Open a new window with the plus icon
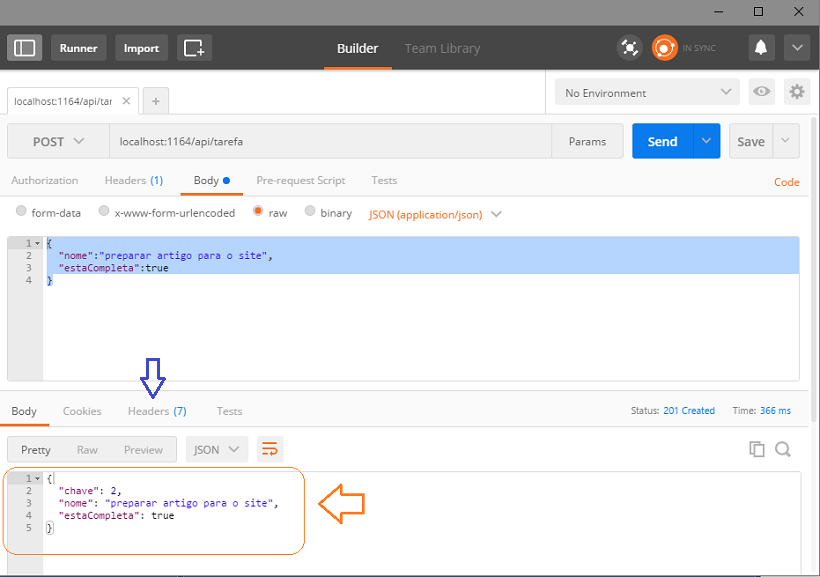This screenshot has height=577, width=820. click(195, 48)
